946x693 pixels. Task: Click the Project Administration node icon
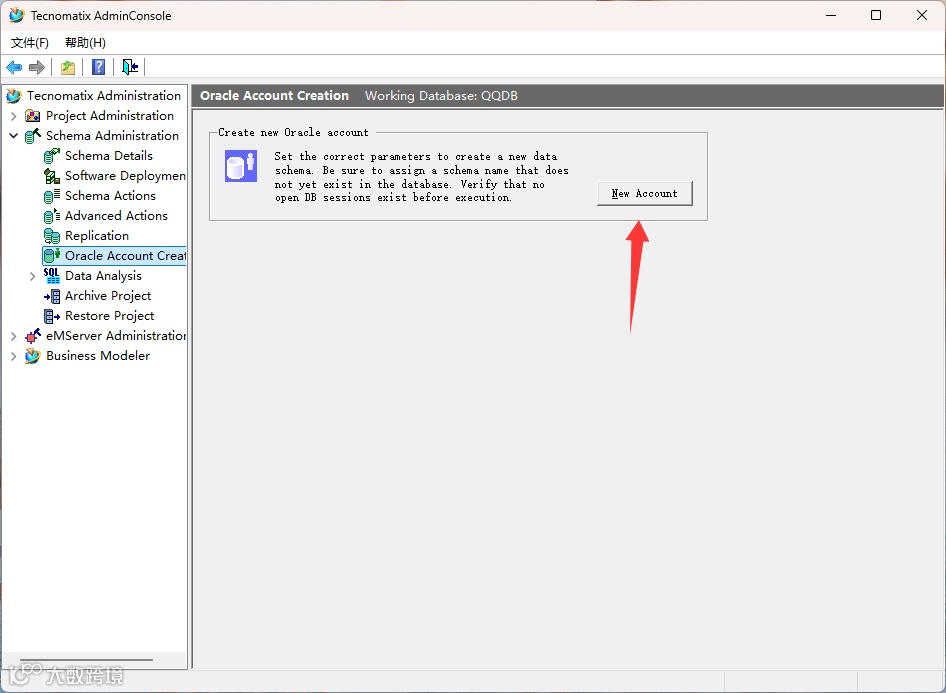coord(33,116)
